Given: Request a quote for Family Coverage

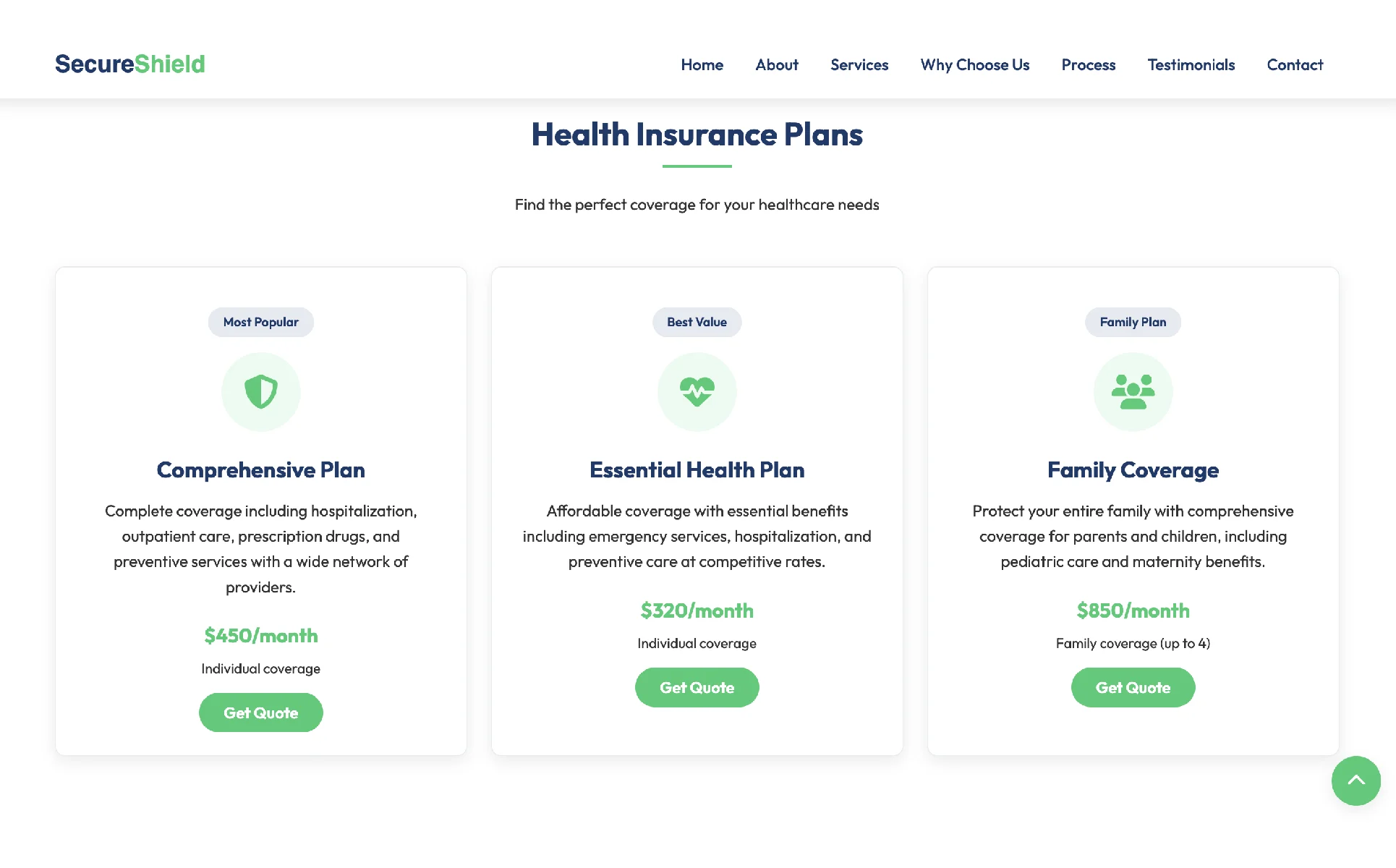Looking at the screenshot, I should coord(1133,687).
